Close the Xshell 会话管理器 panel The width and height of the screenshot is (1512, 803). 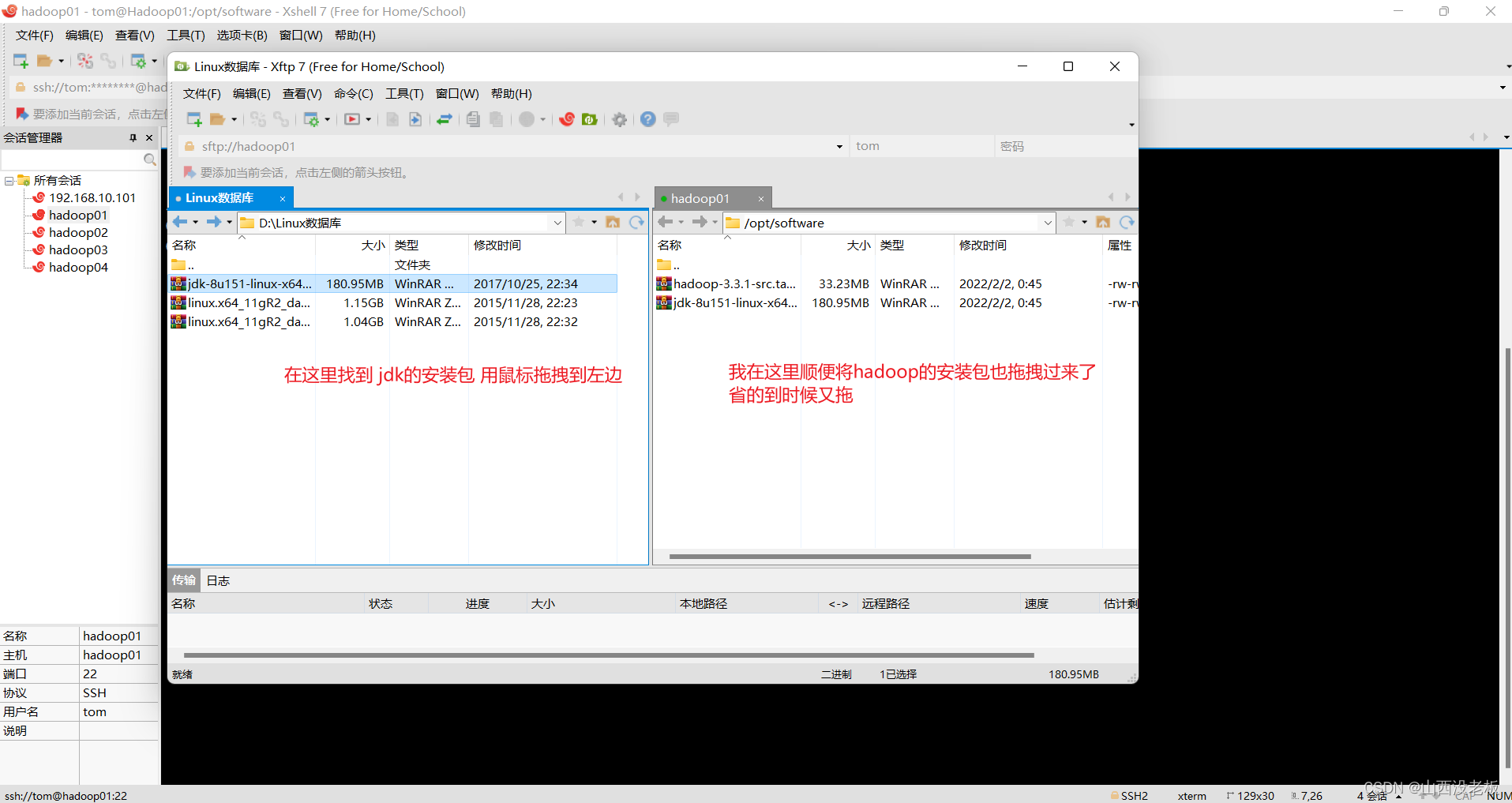[149, 138]
